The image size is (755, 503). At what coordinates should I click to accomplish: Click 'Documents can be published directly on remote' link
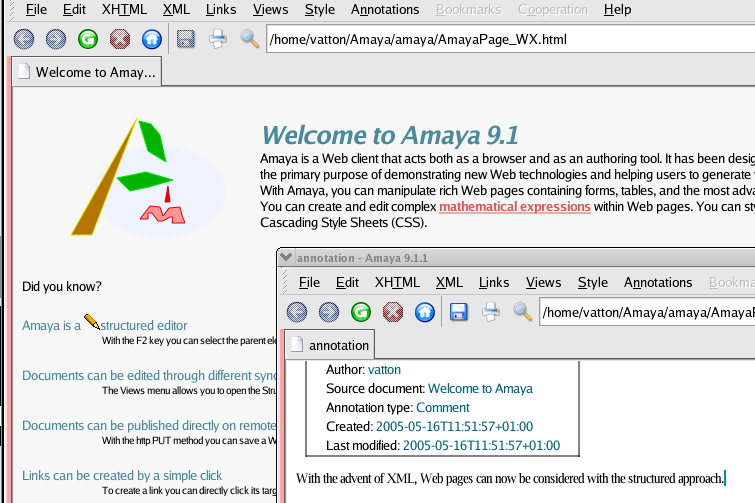pos(149,426)
